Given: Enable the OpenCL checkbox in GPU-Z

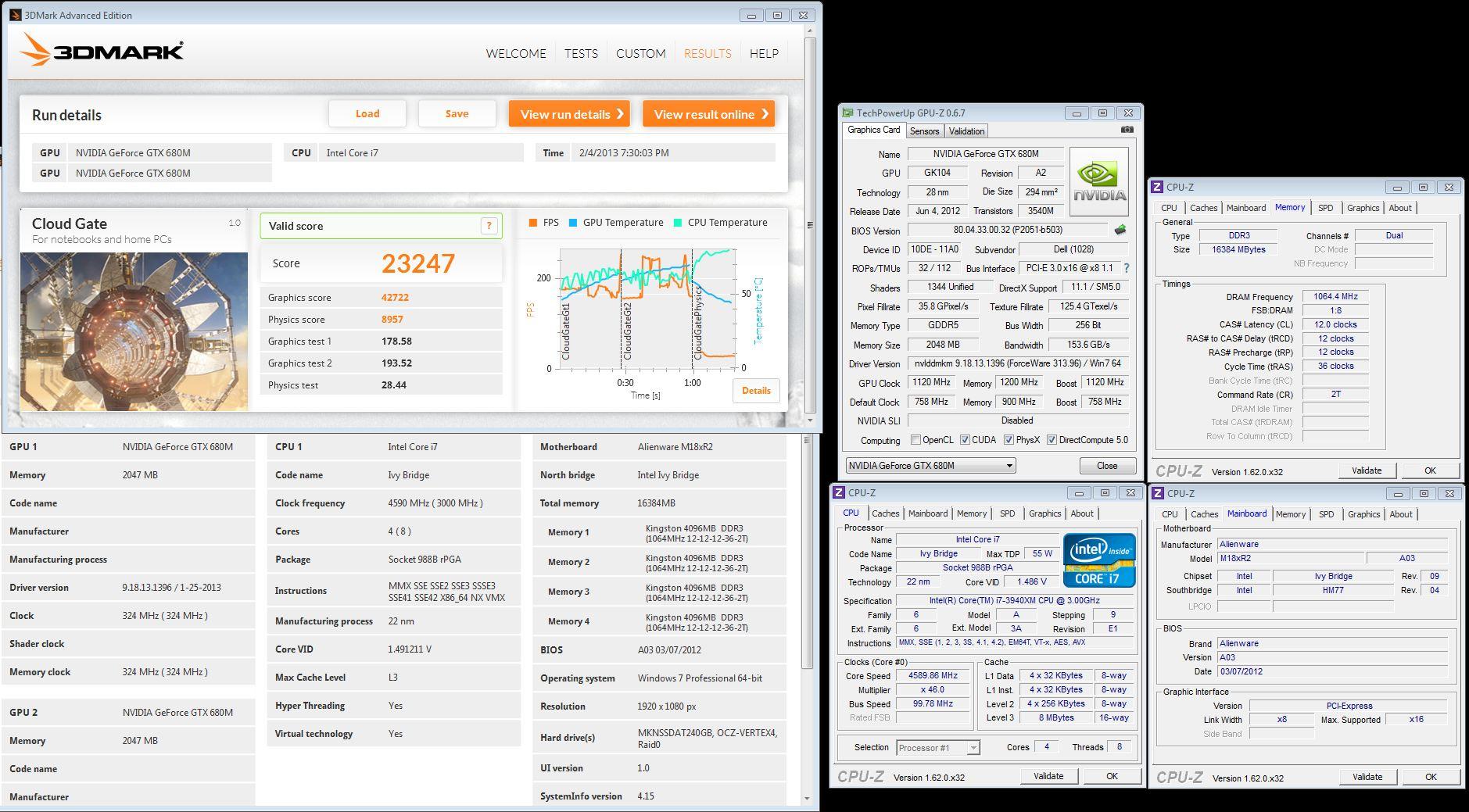Looking at the screenshot, I should point(915,440).
